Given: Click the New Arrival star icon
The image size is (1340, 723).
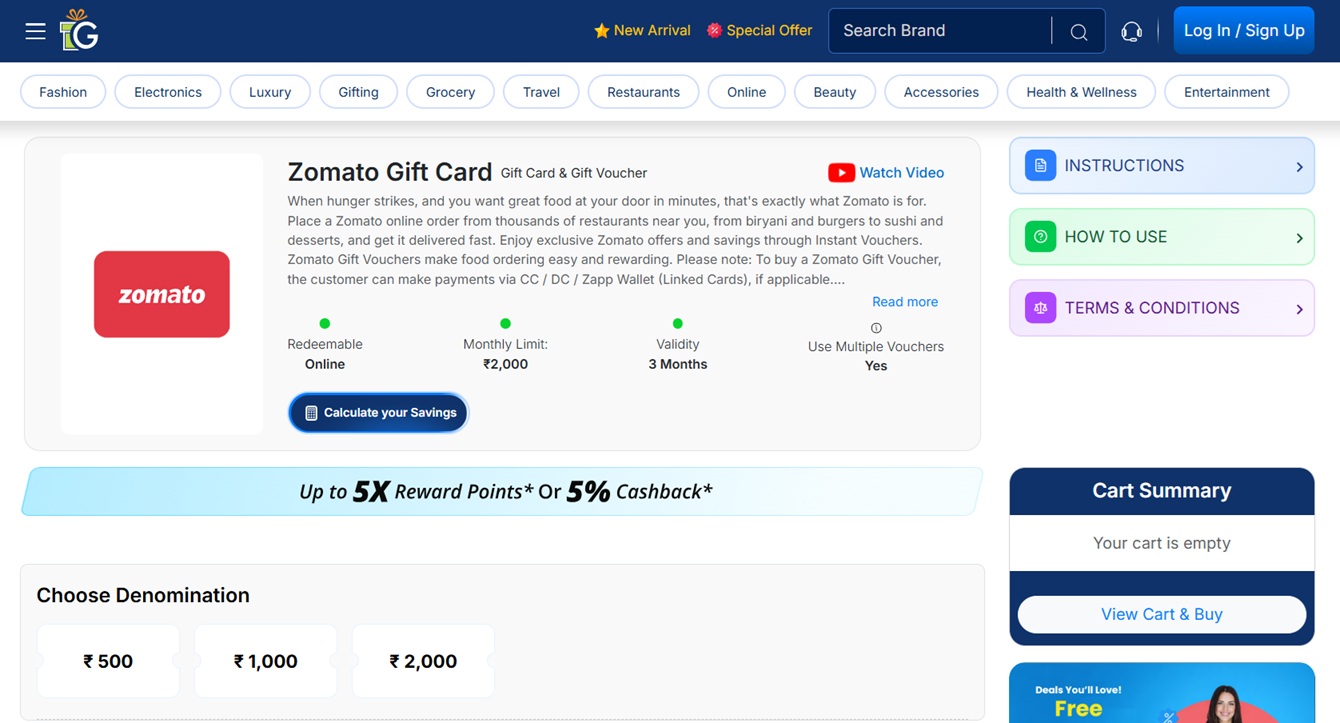Looking at the screenshot, I should pyautogui.click(x=601, y=31).
